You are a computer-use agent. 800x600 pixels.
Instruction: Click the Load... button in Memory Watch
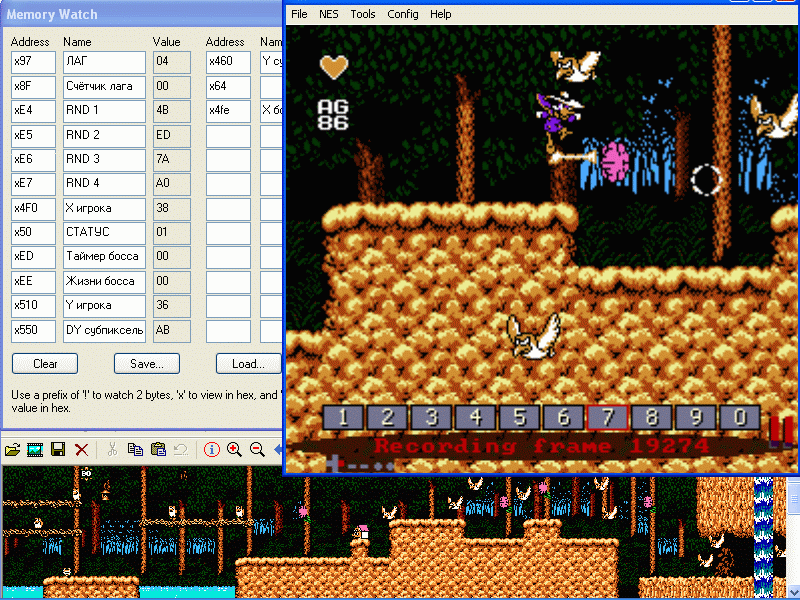248,364
